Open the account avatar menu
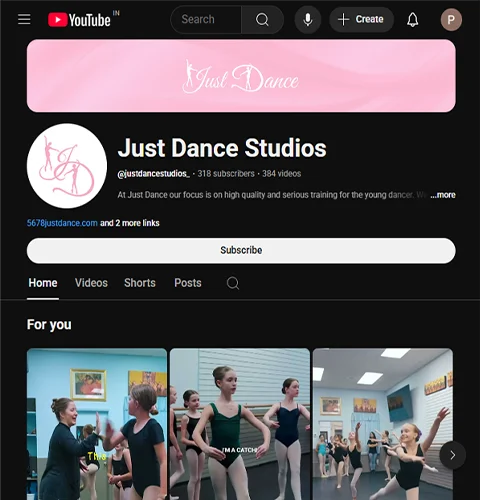Screen dimensions: 480x500 (451, 20)
